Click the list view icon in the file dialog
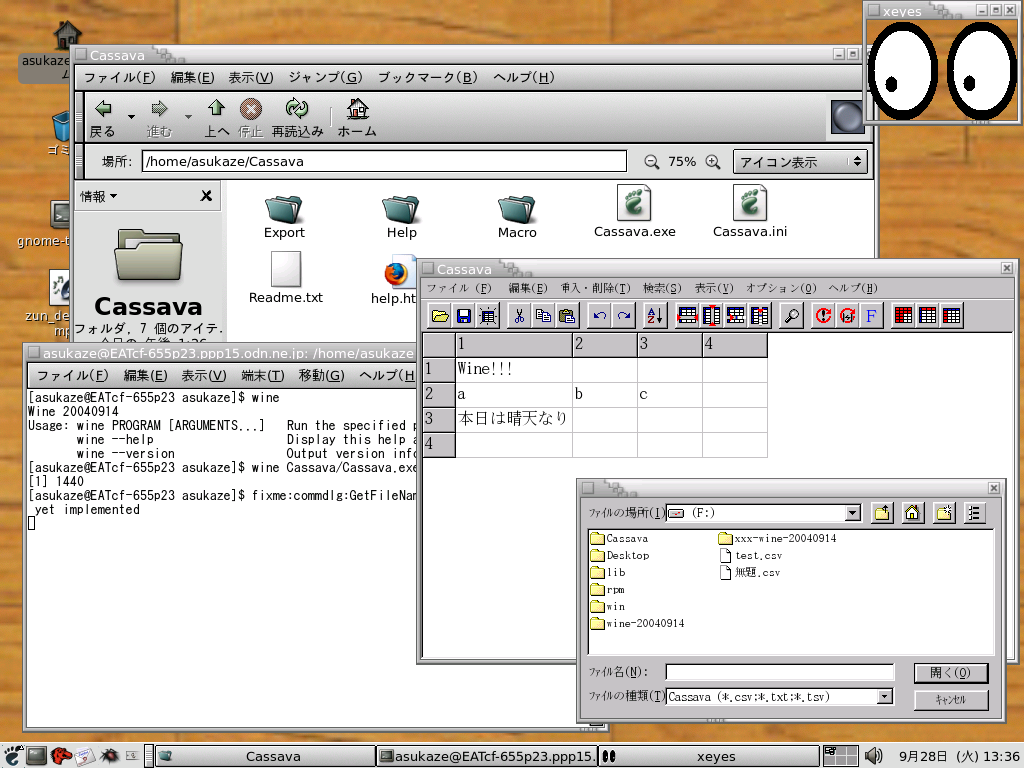This screenshot has height=768, width=1024. coord(974,513)
